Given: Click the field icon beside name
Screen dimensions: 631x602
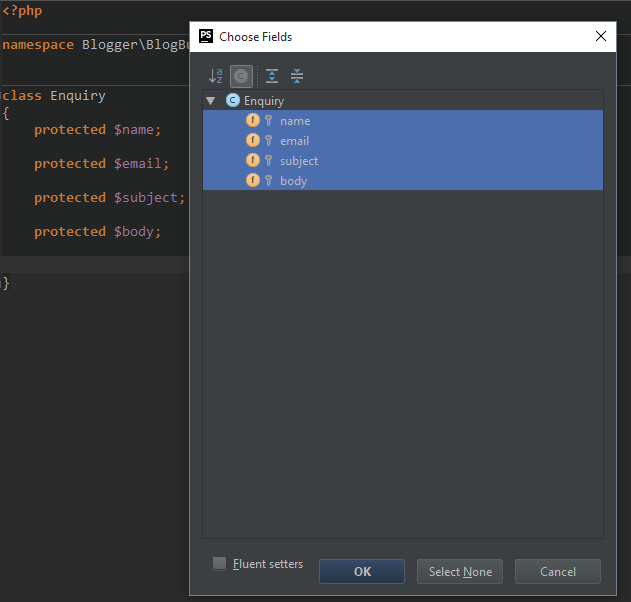Looking at the screenshot, I should click(253, 121).
